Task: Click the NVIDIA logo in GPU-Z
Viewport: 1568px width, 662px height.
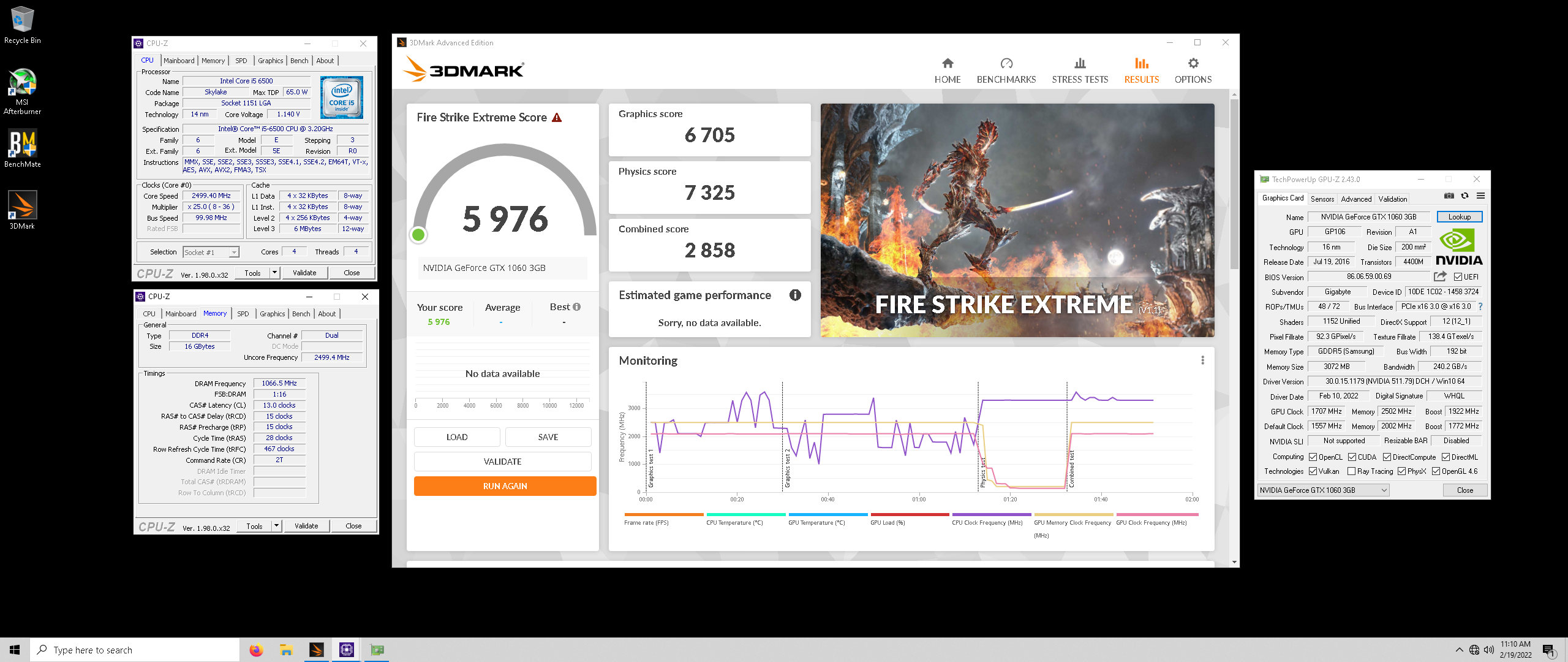Action: (1459, 247)
